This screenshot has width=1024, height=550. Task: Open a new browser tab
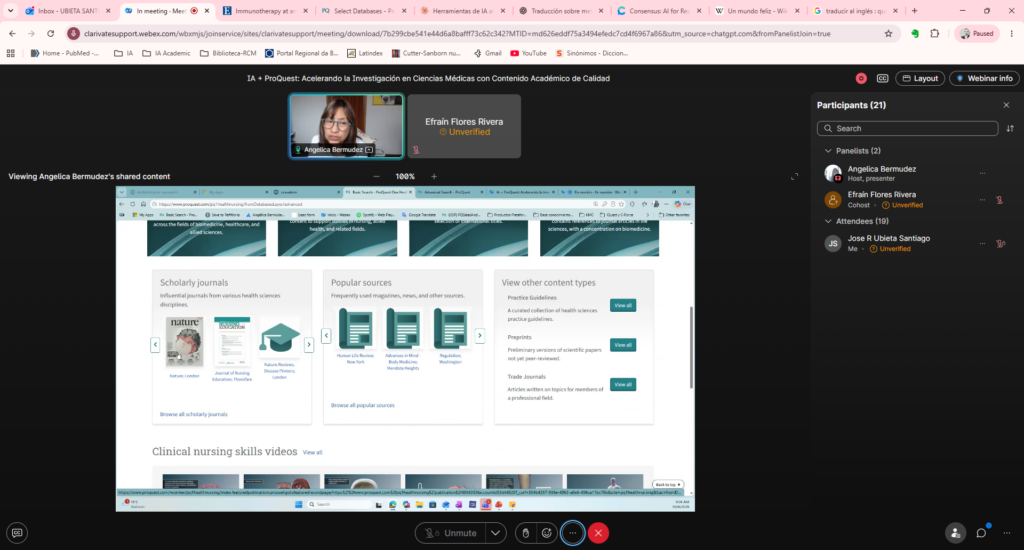click(x=914, y=11)
